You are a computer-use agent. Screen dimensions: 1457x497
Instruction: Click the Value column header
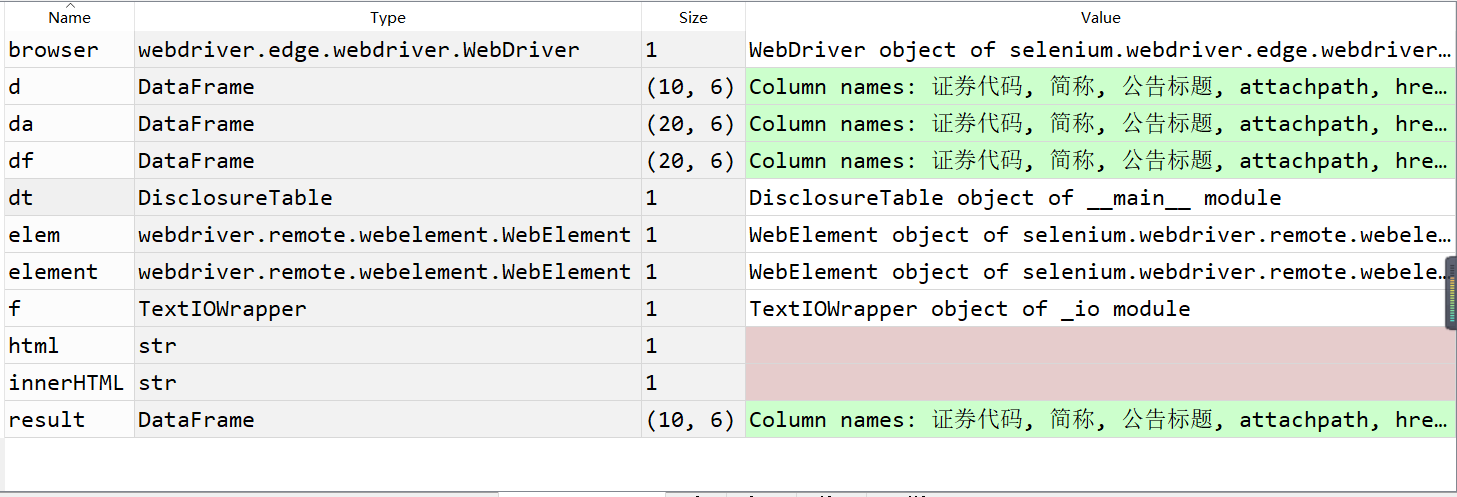(x=1100, y=17)
